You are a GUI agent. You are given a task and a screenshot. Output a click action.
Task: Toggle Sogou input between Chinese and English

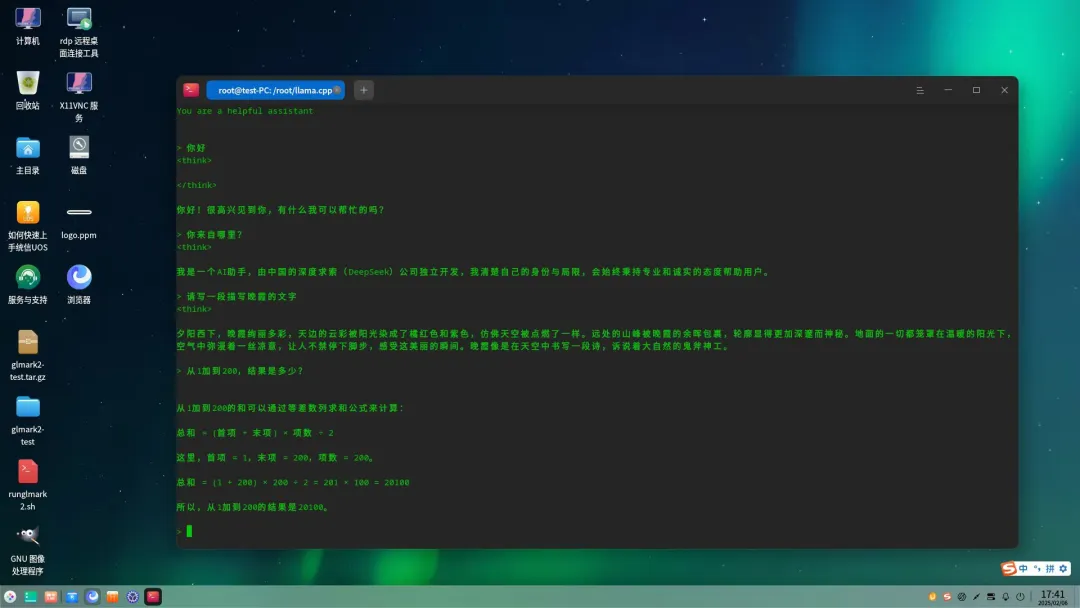(1023, 569)
